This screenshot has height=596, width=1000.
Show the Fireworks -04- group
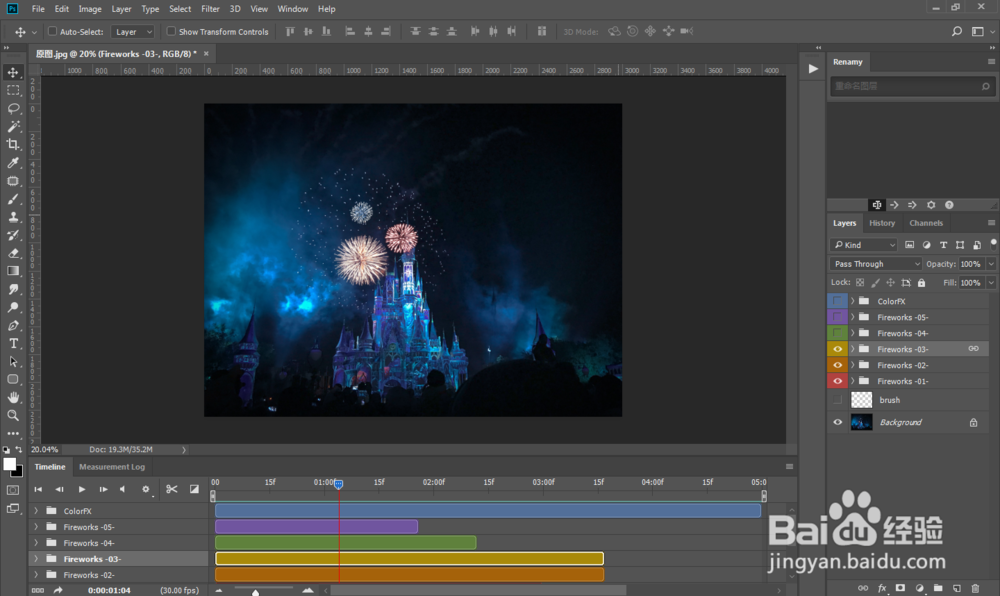[x=837, y=333]
